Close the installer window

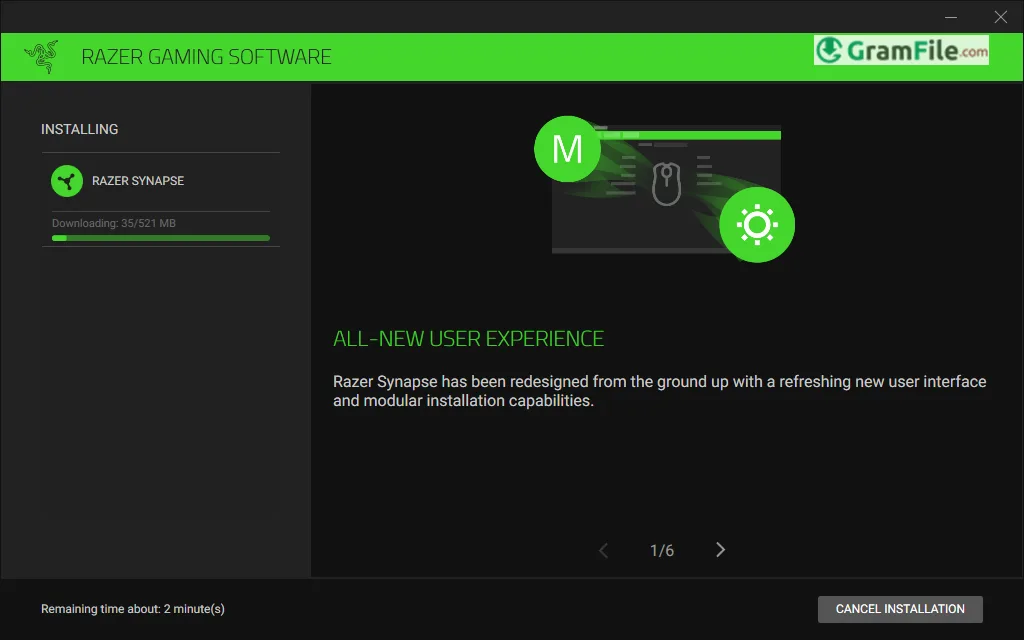(x=1000, y=17)
